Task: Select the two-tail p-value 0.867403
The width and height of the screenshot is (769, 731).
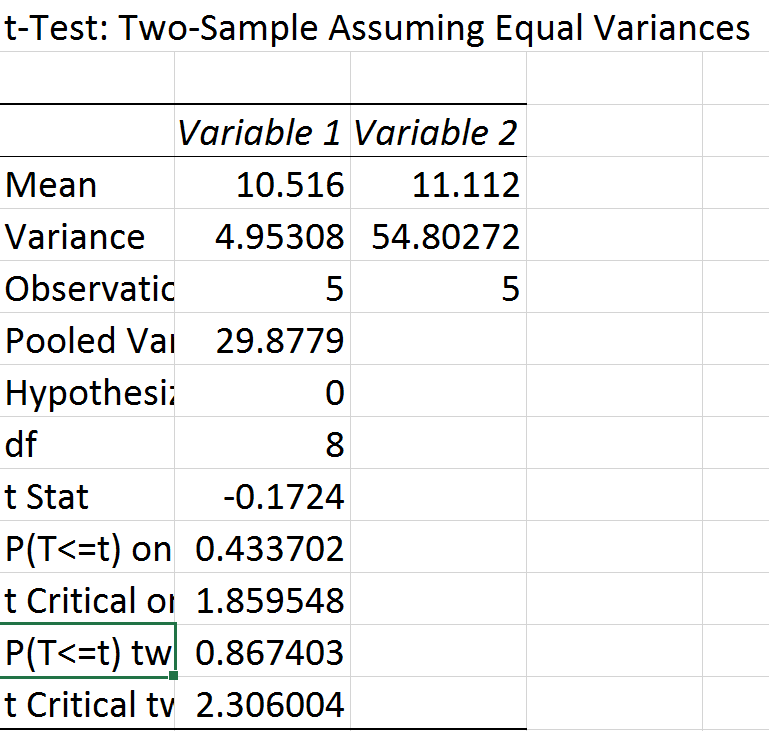Action: (262, 653)
